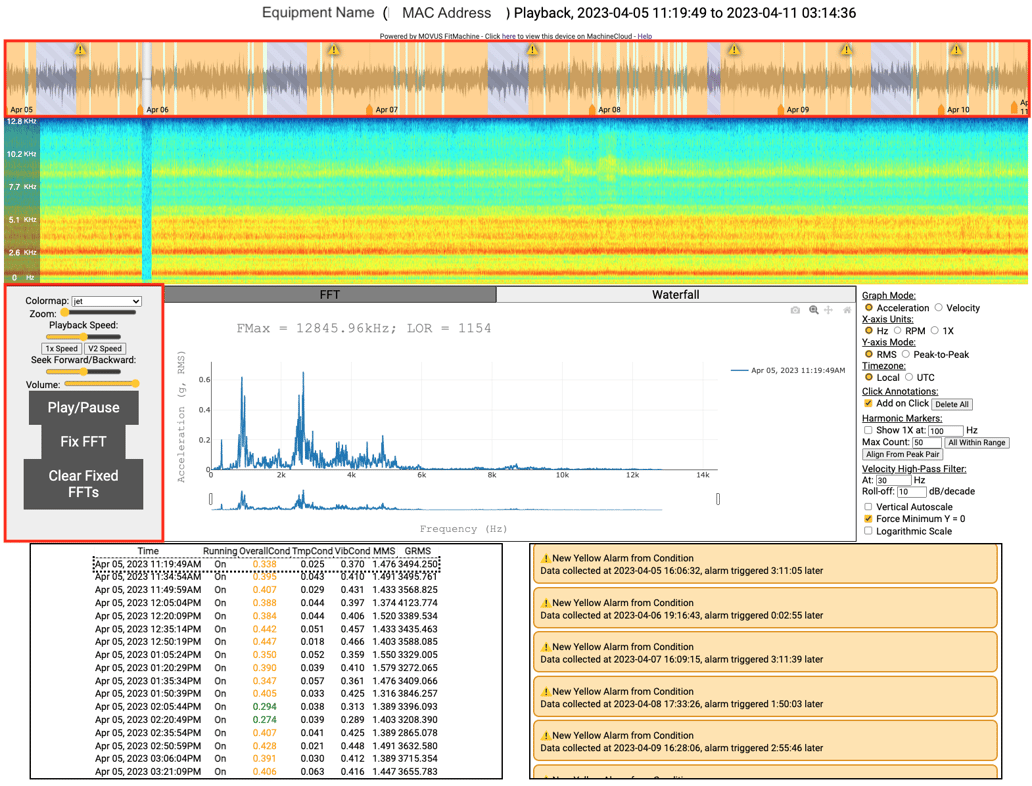This screenshot has width=1032, height=786.
Task: Click the camera snapshot icon on FFT chart
Action: coord(795,310)
